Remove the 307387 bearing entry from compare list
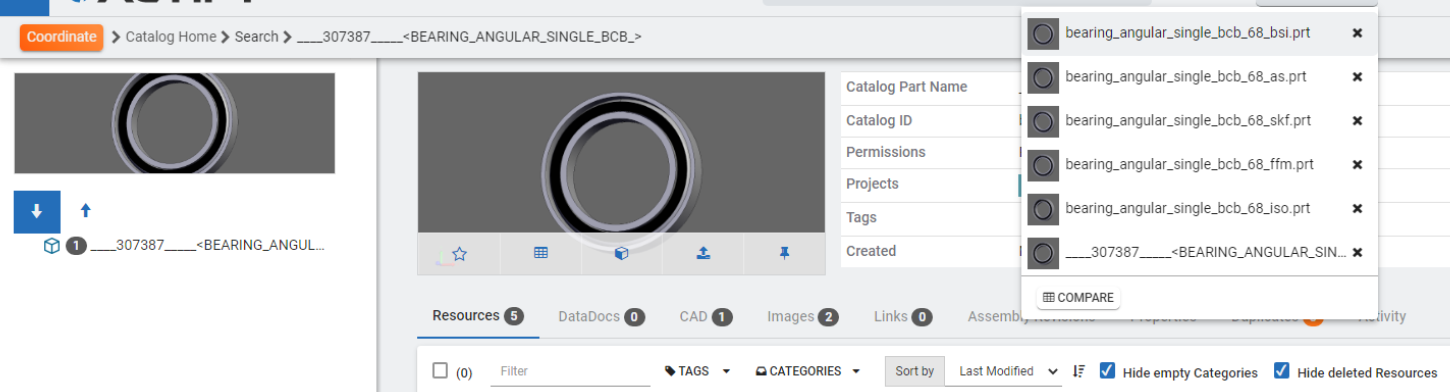1450x392 pixels. pyautogui.click(x=1357, y=253)
